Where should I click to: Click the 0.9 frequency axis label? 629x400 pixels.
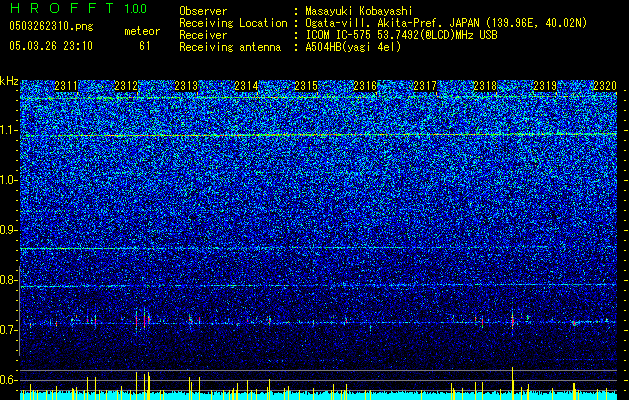click(x=9, y=230)
